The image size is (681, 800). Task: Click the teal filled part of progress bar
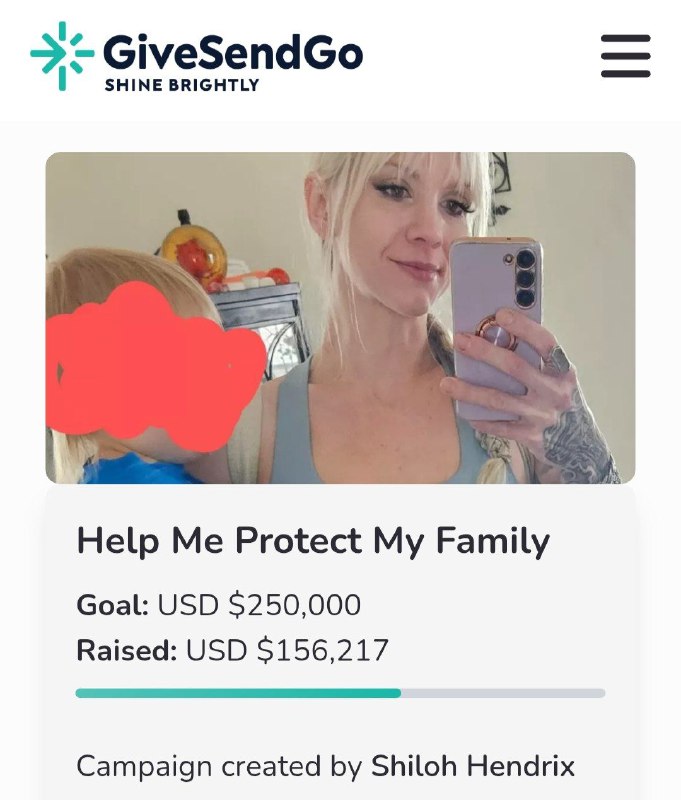click(238, 693)
